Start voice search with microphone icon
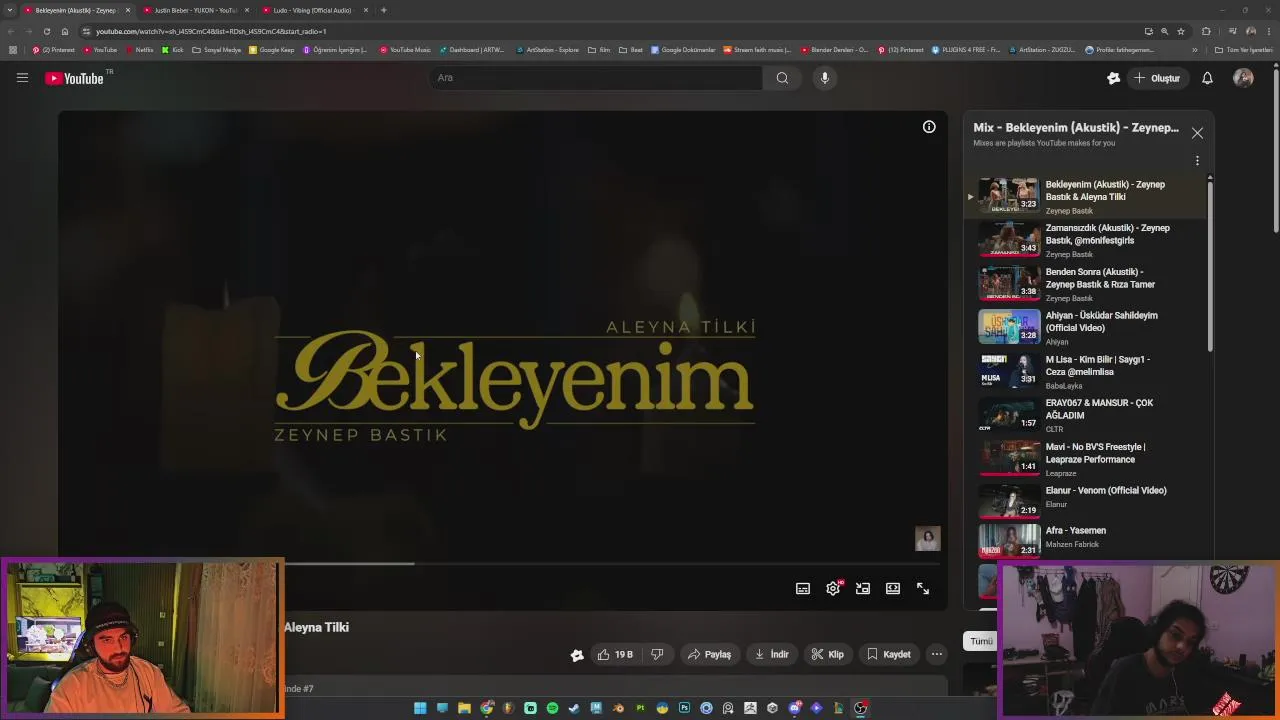 [824, 78]
